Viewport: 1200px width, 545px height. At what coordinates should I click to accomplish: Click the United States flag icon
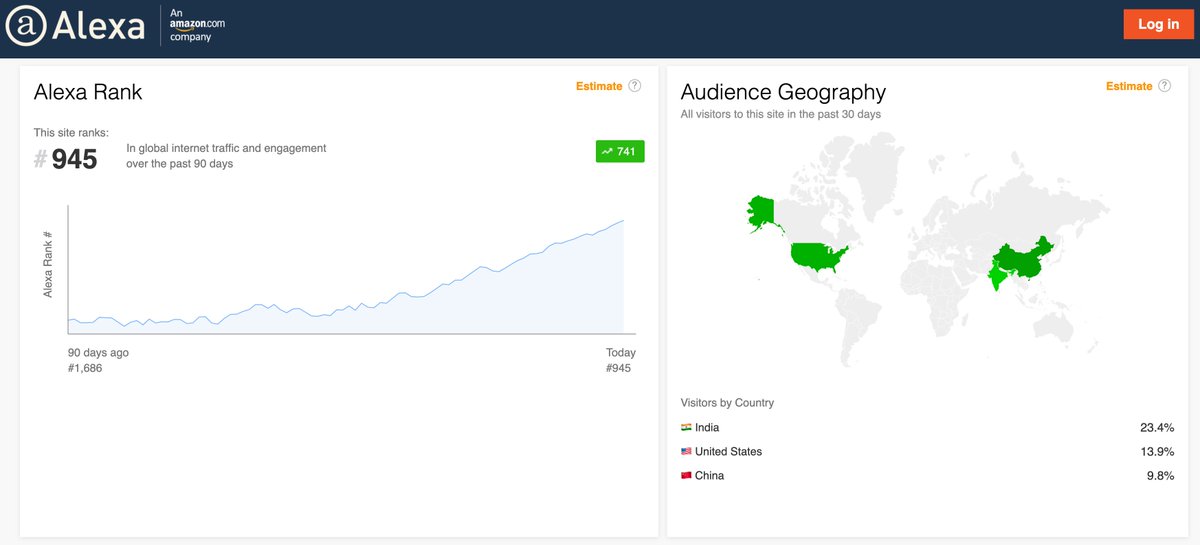(686, 452)
